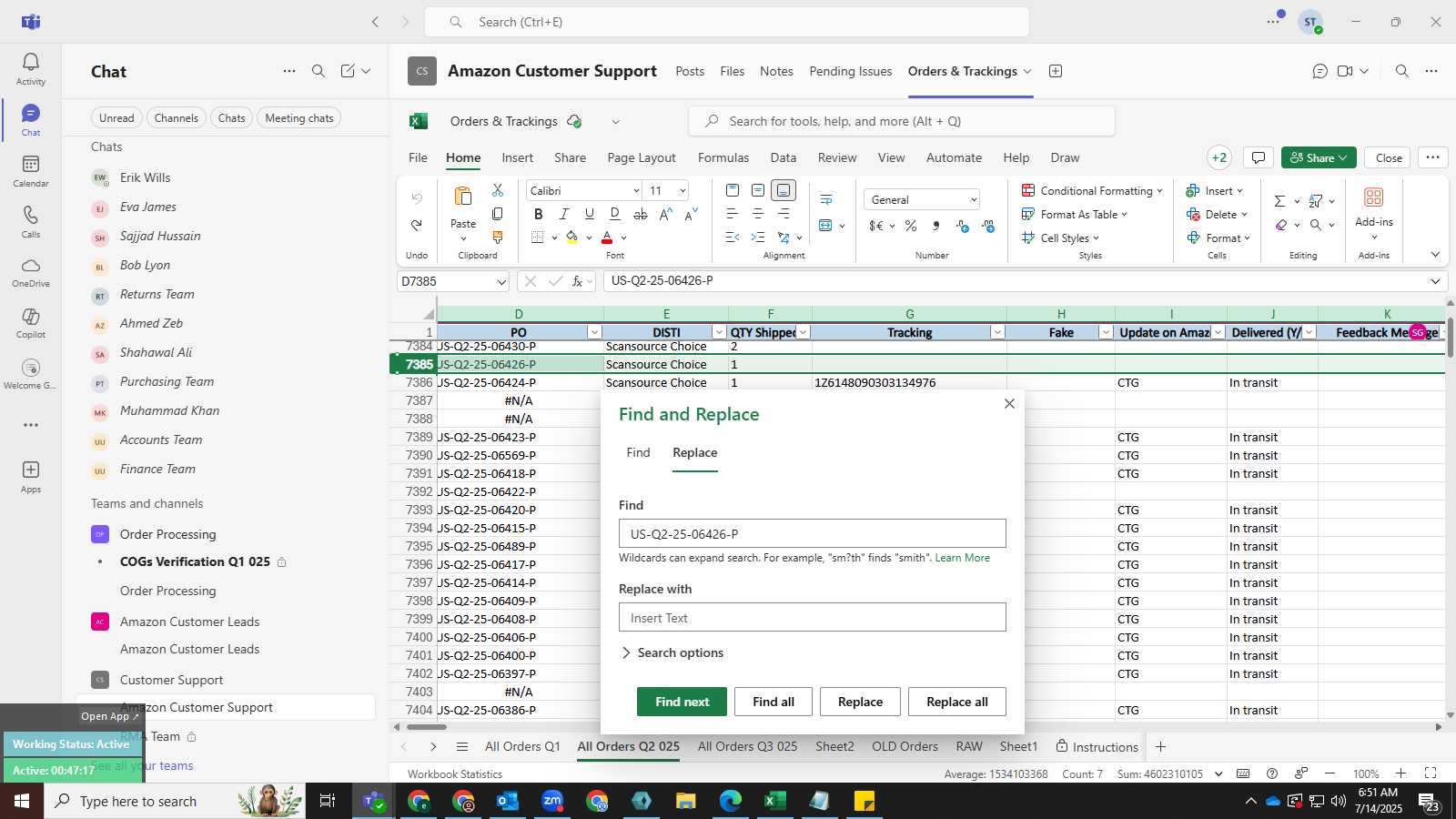Click the Cut scissors icon
Image resolution: width=1456 pixels, height=819 pixels.
(497, 190)
